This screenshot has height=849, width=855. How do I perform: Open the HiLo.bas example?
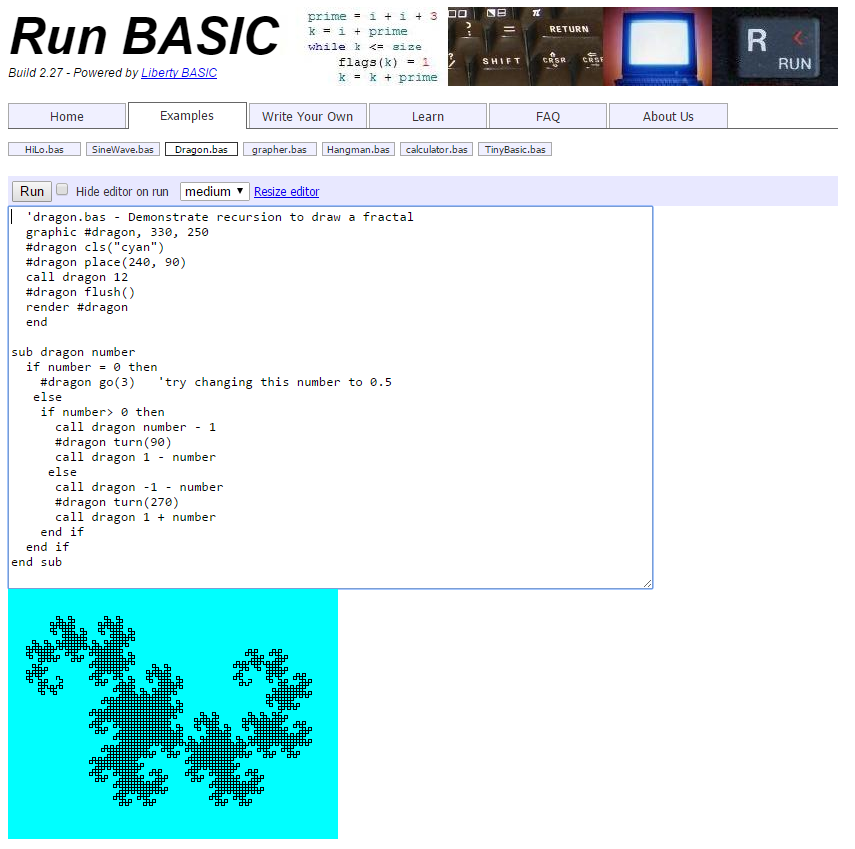point(42,148)
